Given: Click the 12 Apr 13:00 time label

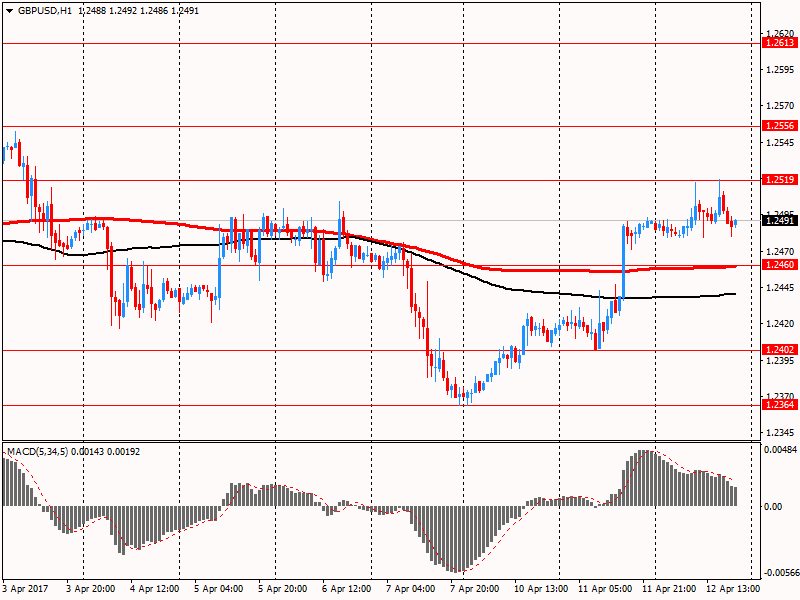Looking at the screenshot, I should 733,589.
